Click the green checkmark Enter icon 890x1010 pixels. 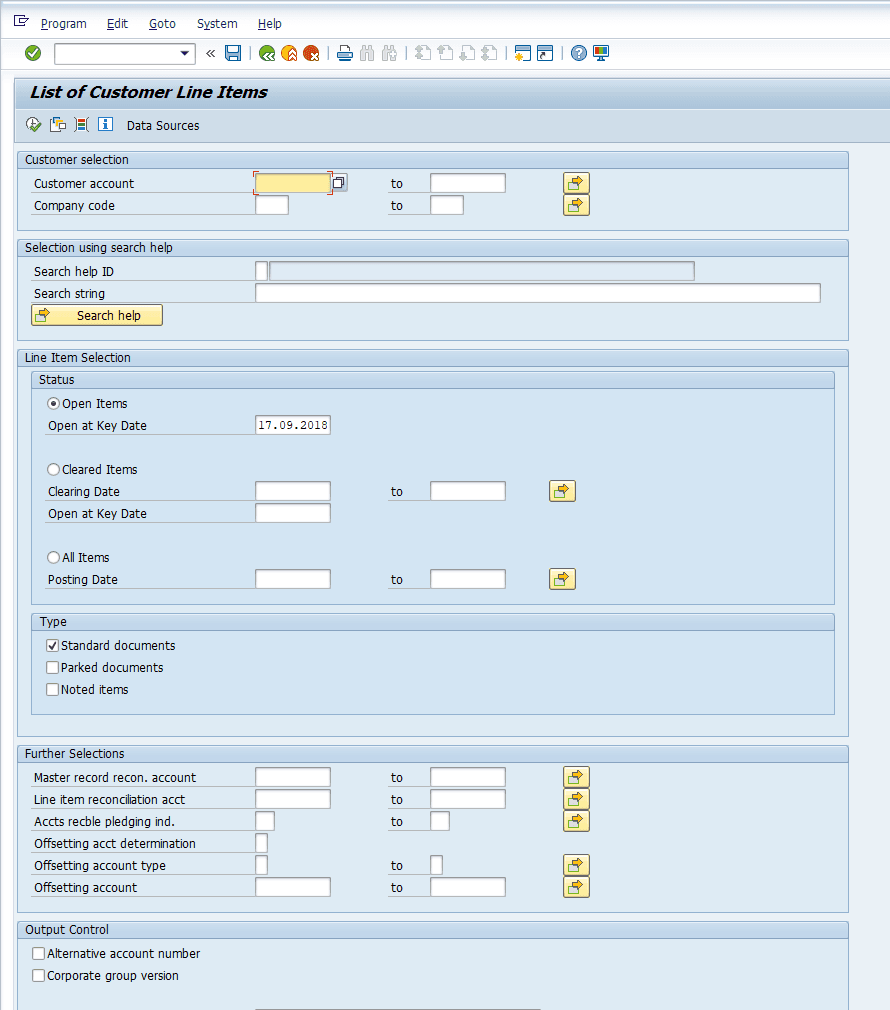click(x=33, y=53)
